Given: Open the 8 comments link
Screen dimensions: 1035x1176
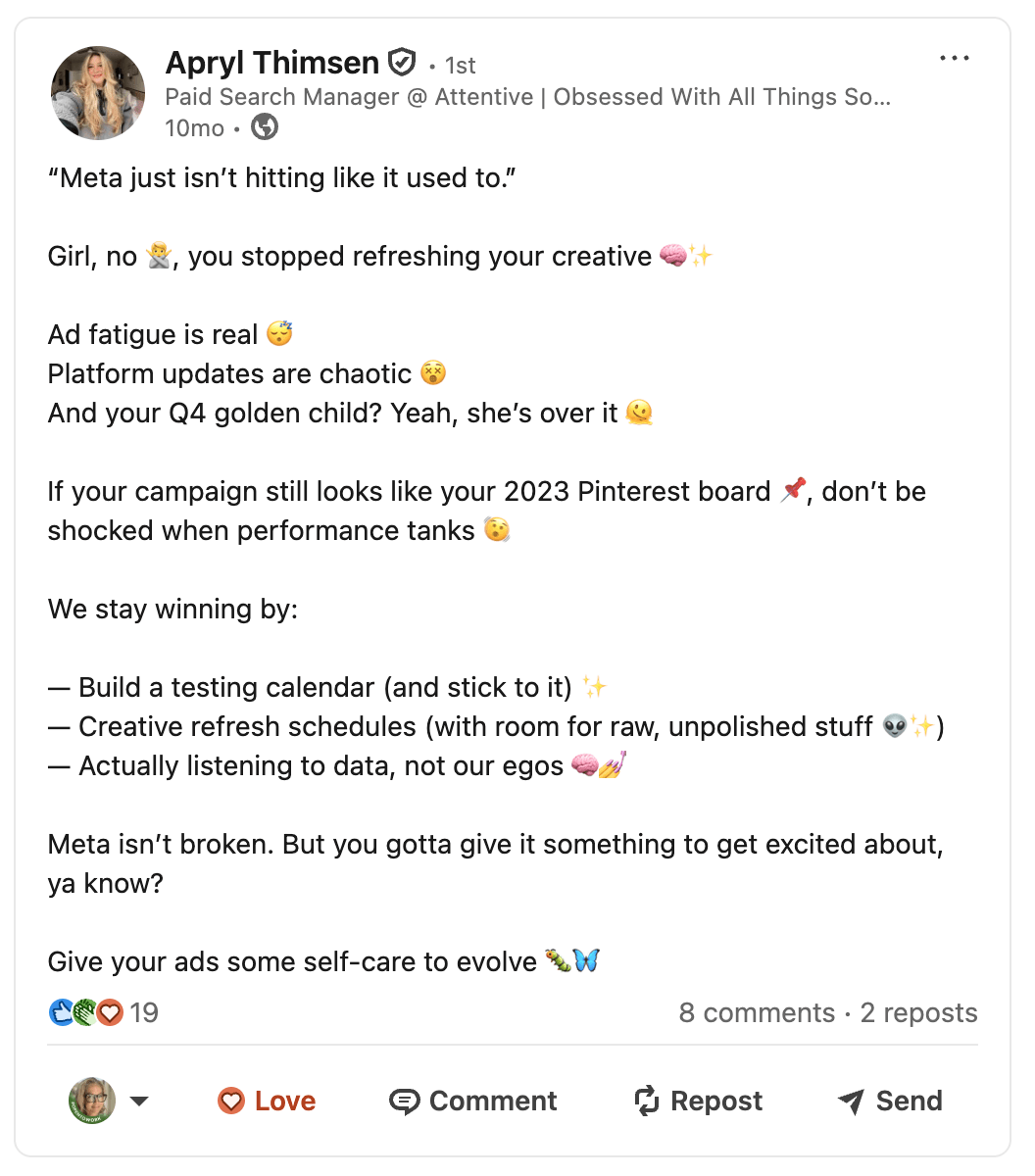Looking at the screenshot, I should click(757, 1012).
